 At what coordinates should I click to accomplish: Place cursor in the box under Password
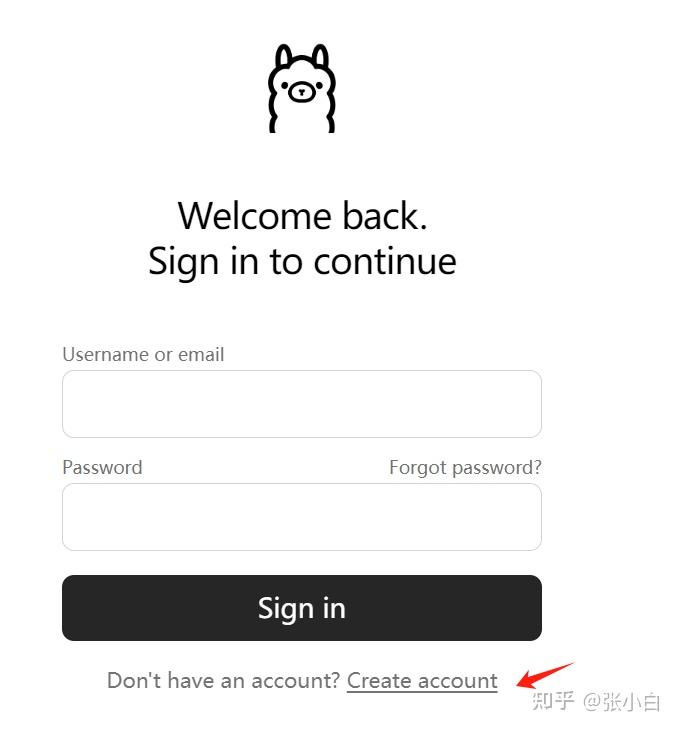[x=302, y=517]
